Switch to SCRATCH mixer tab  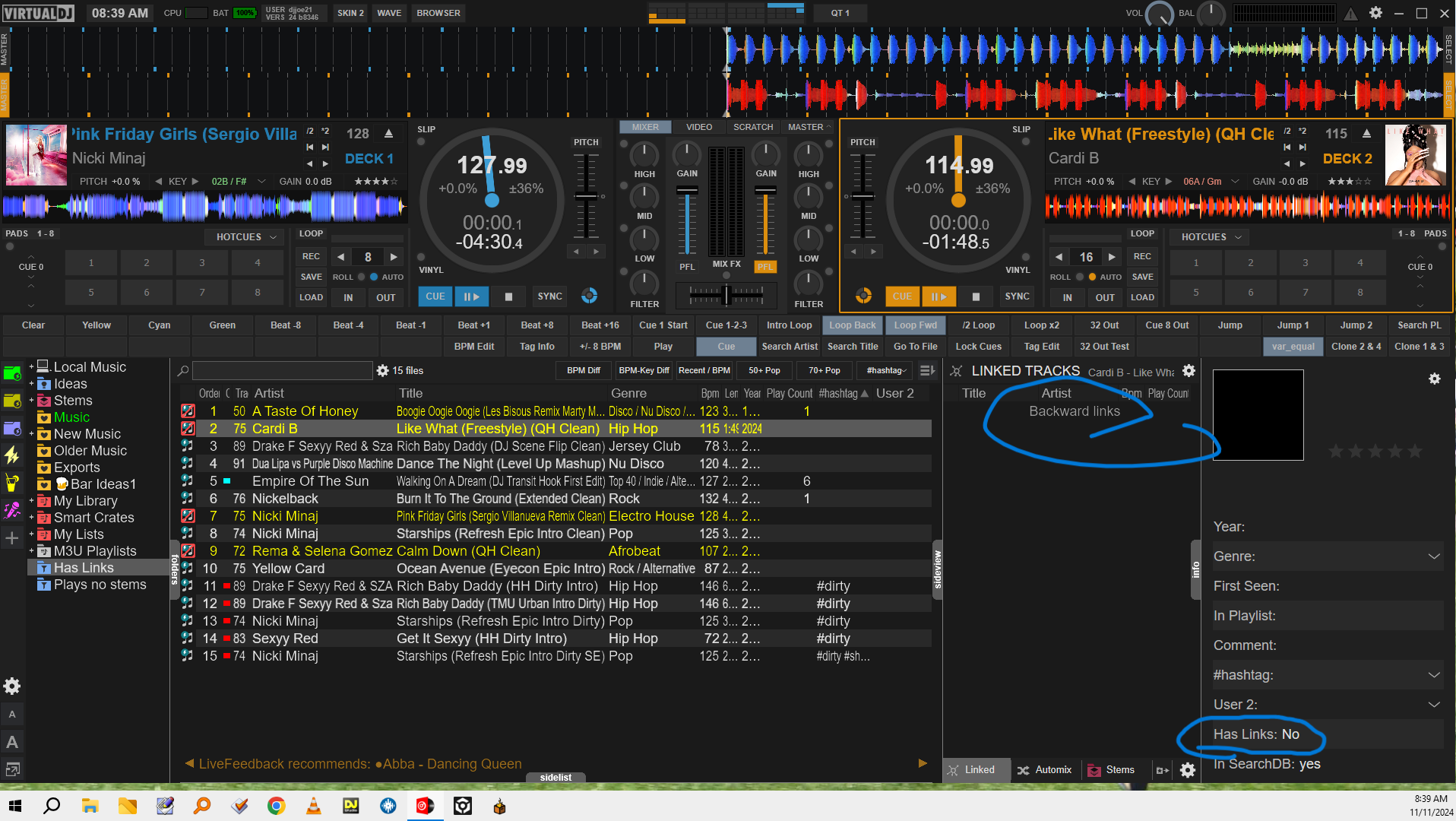(753, 127)
